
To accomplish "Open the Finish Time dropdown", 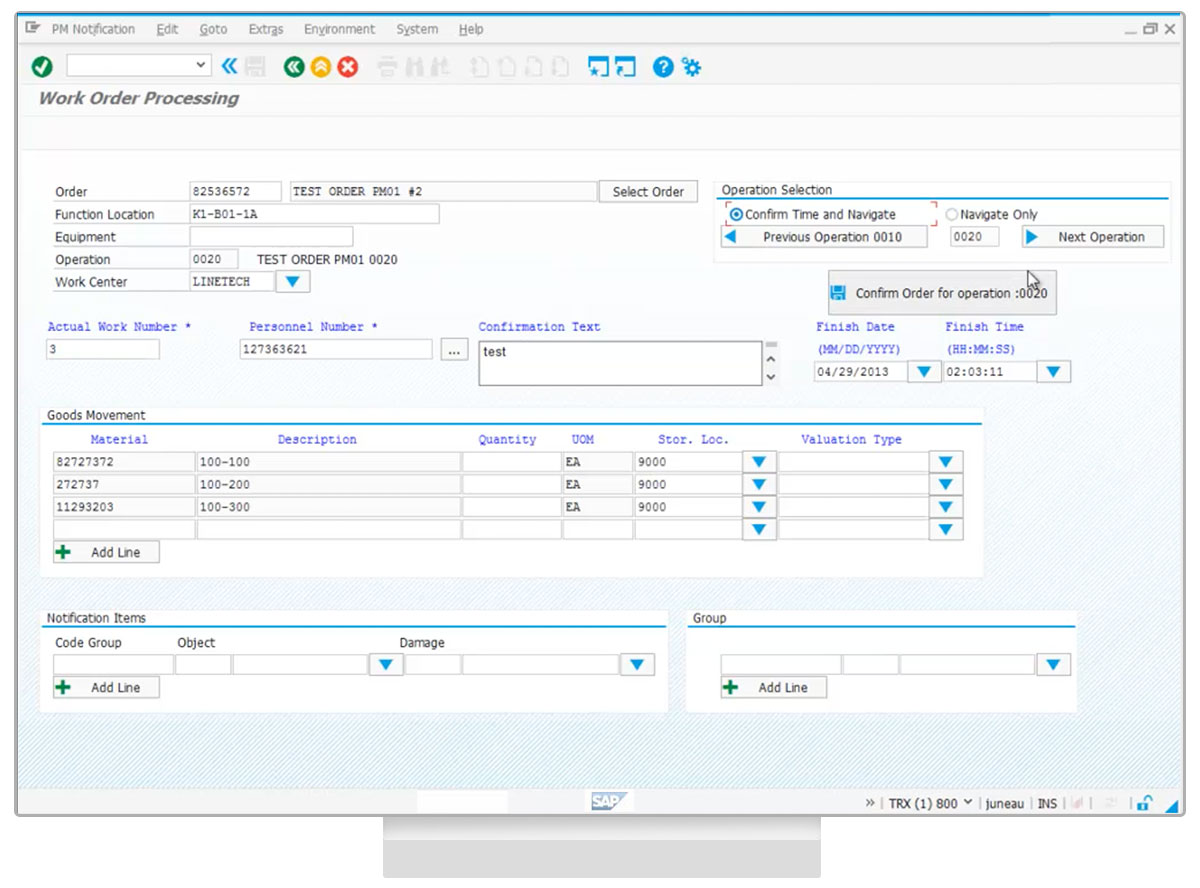I will [1052, 372].
